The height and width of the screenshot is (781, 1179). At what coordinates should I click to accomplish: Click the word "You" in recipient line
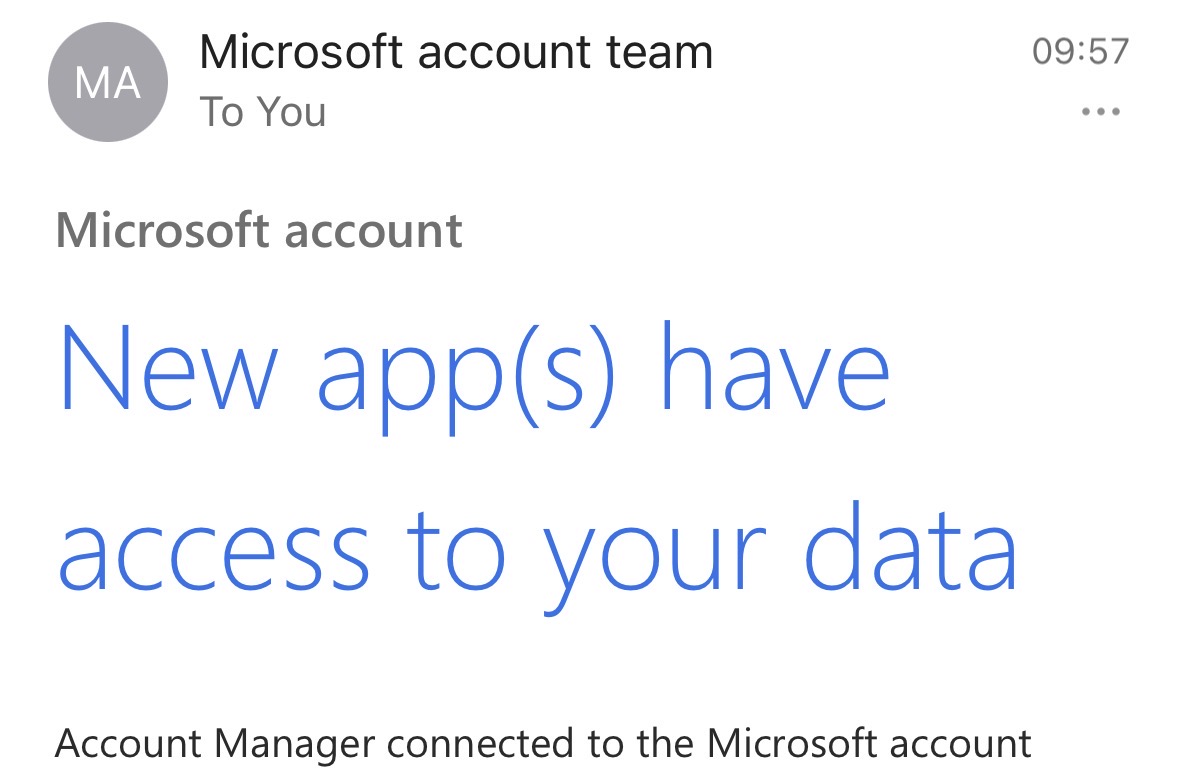click(x=291, y=112)
